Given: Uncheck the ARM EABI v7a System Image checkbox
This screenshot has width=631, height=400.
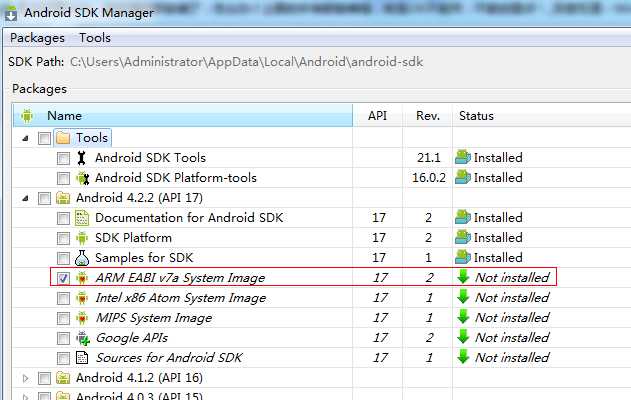Looking at the screenshot, I should (63, 278).
